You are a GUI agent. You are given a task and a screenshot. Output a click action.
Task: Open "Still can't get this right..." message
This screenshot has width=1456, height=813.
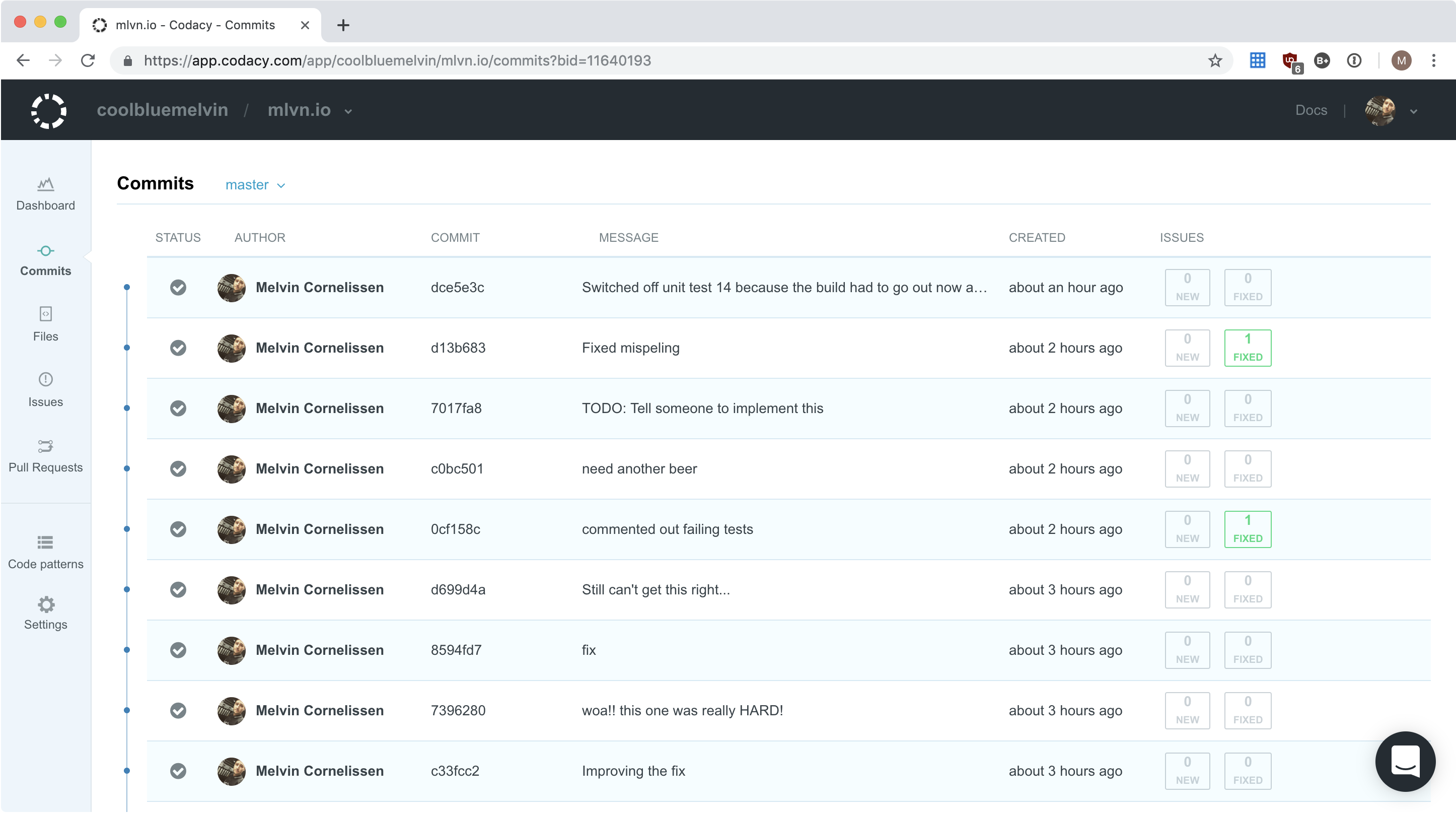[x=656, y=590]
